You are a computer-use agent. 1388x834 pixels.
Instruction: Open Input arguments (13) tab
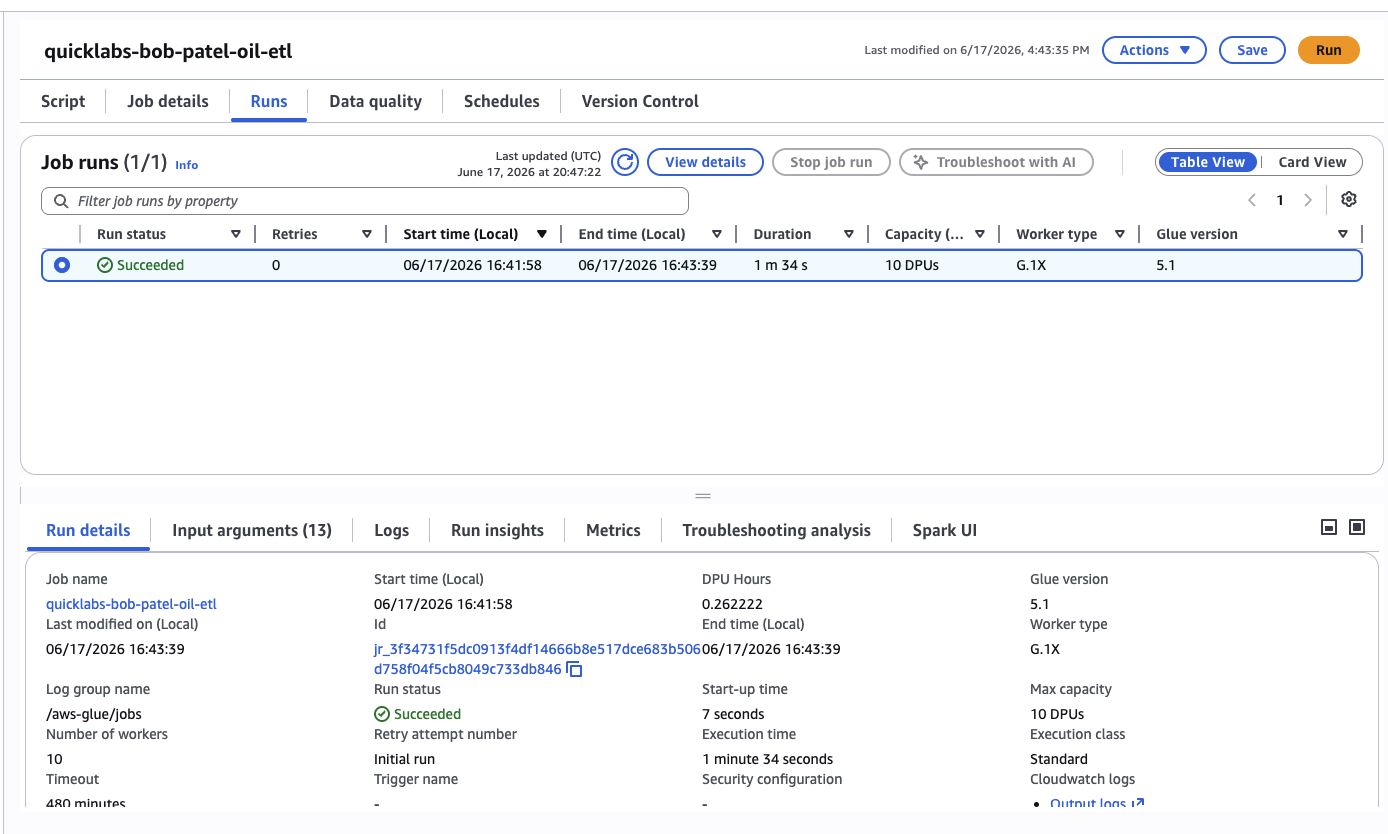pyautogui.click(x=252, y=530)
